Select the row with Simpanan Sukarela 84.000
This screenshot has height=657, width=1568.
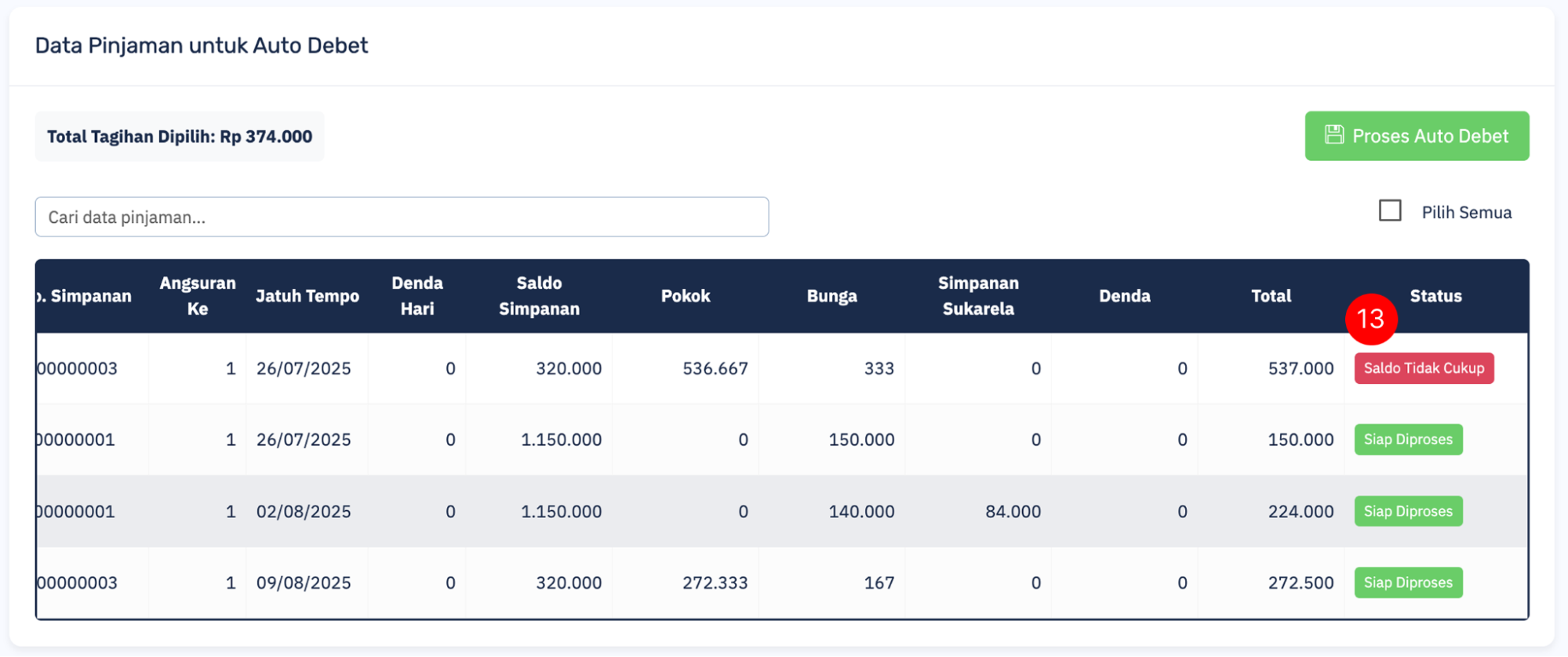pyautogui.click(x=782, y=511)
